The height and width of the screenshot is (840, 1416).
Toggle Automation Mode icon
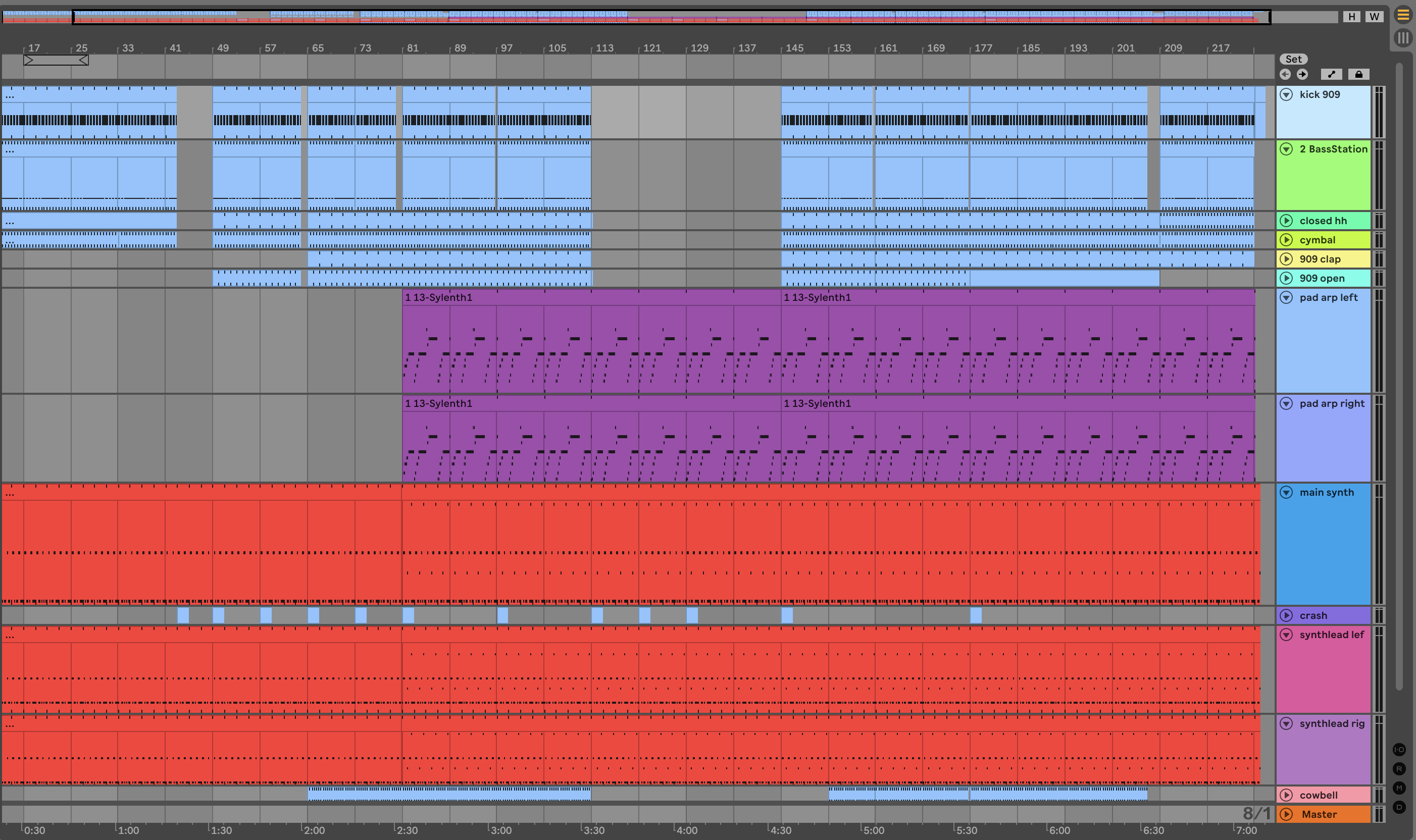(x=1331, y=74)
